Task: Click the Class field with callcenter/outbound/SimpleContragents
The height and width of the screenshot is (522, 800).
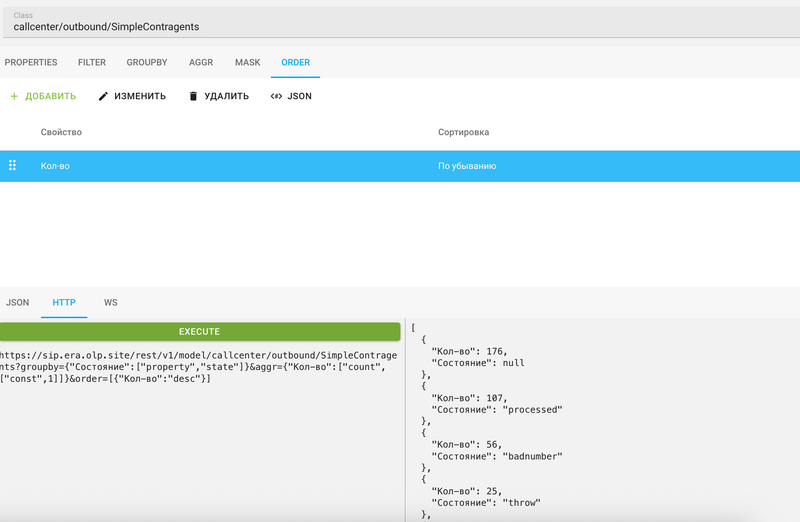Action: (x=400, y=27)
